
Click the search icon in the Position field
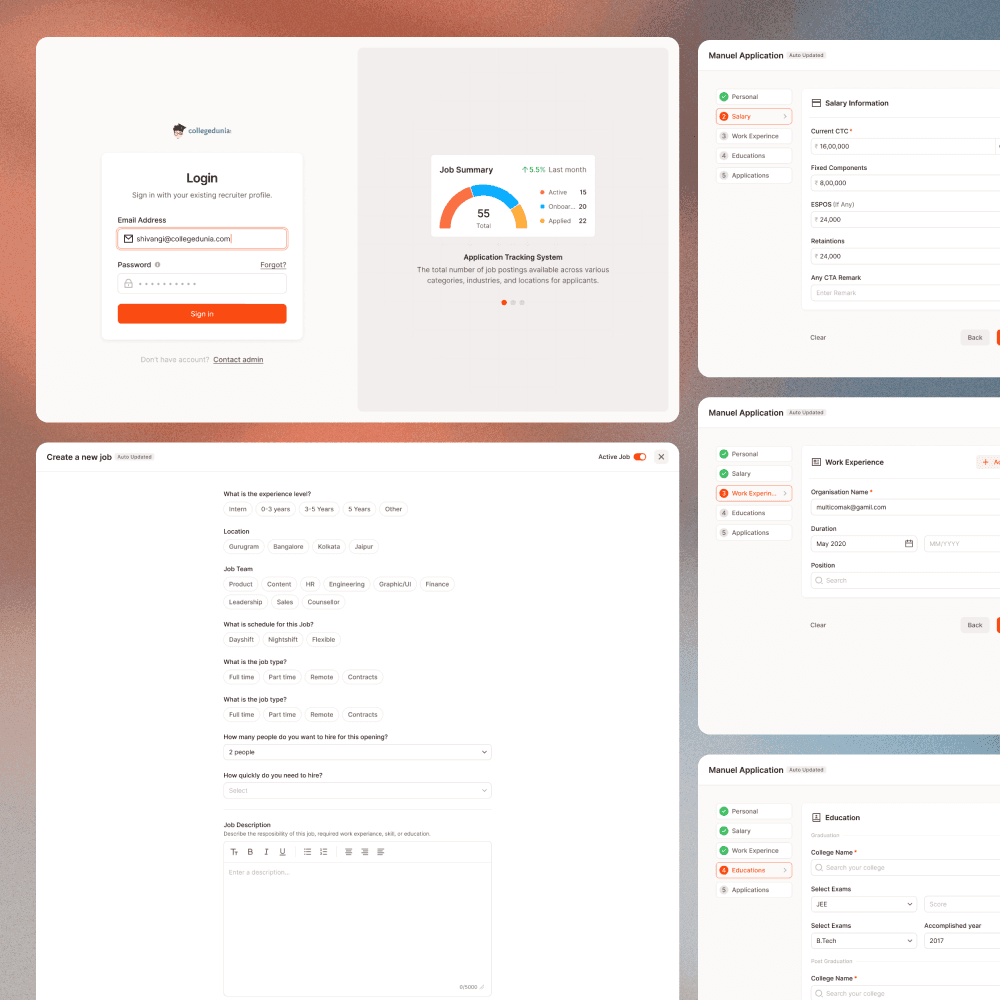(x=819, y=580)
